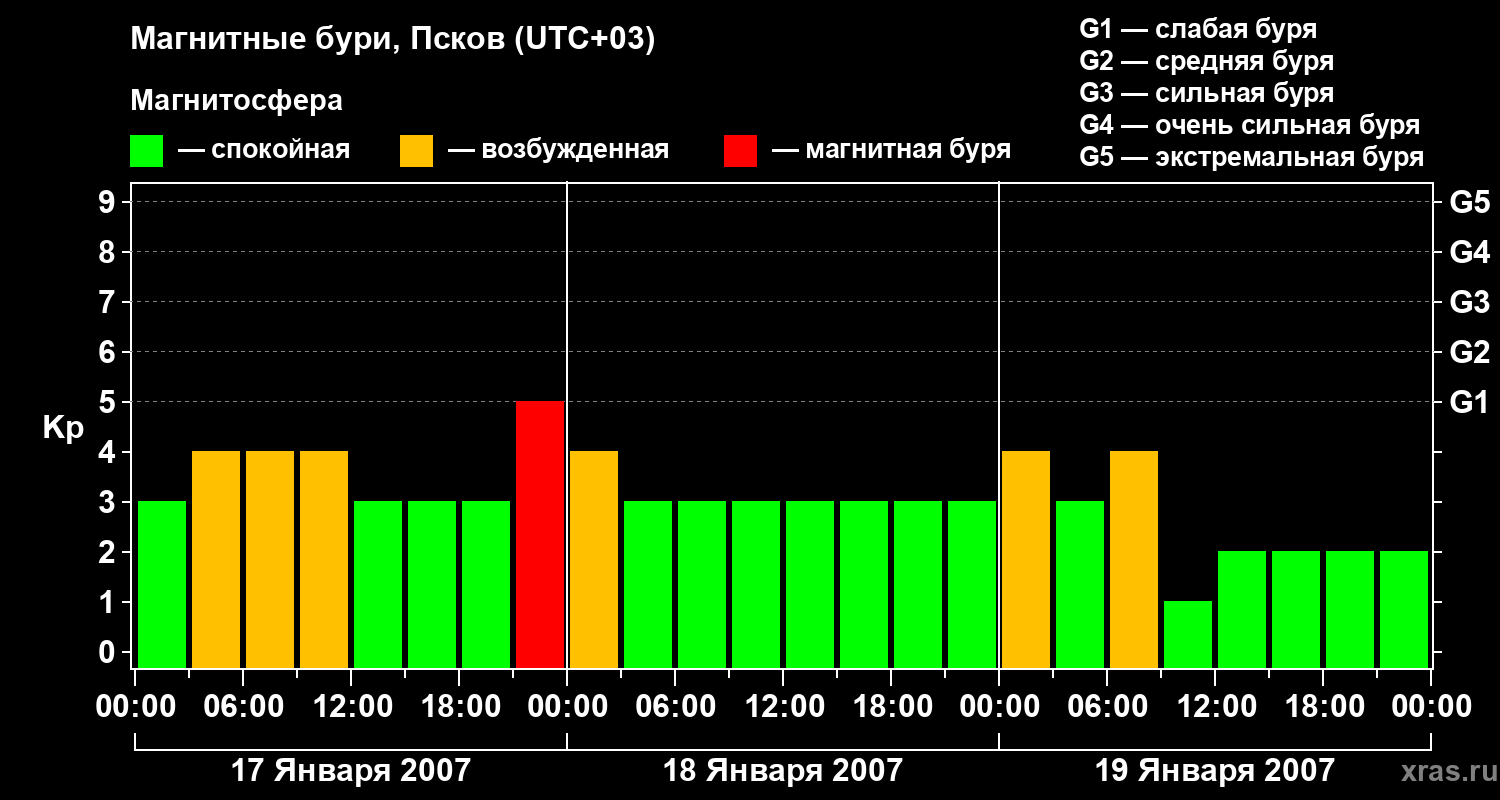
Task: Click the green 12:00–15:00 bar on 18 January
Action: pyautogui.click(x=810, y=585)
